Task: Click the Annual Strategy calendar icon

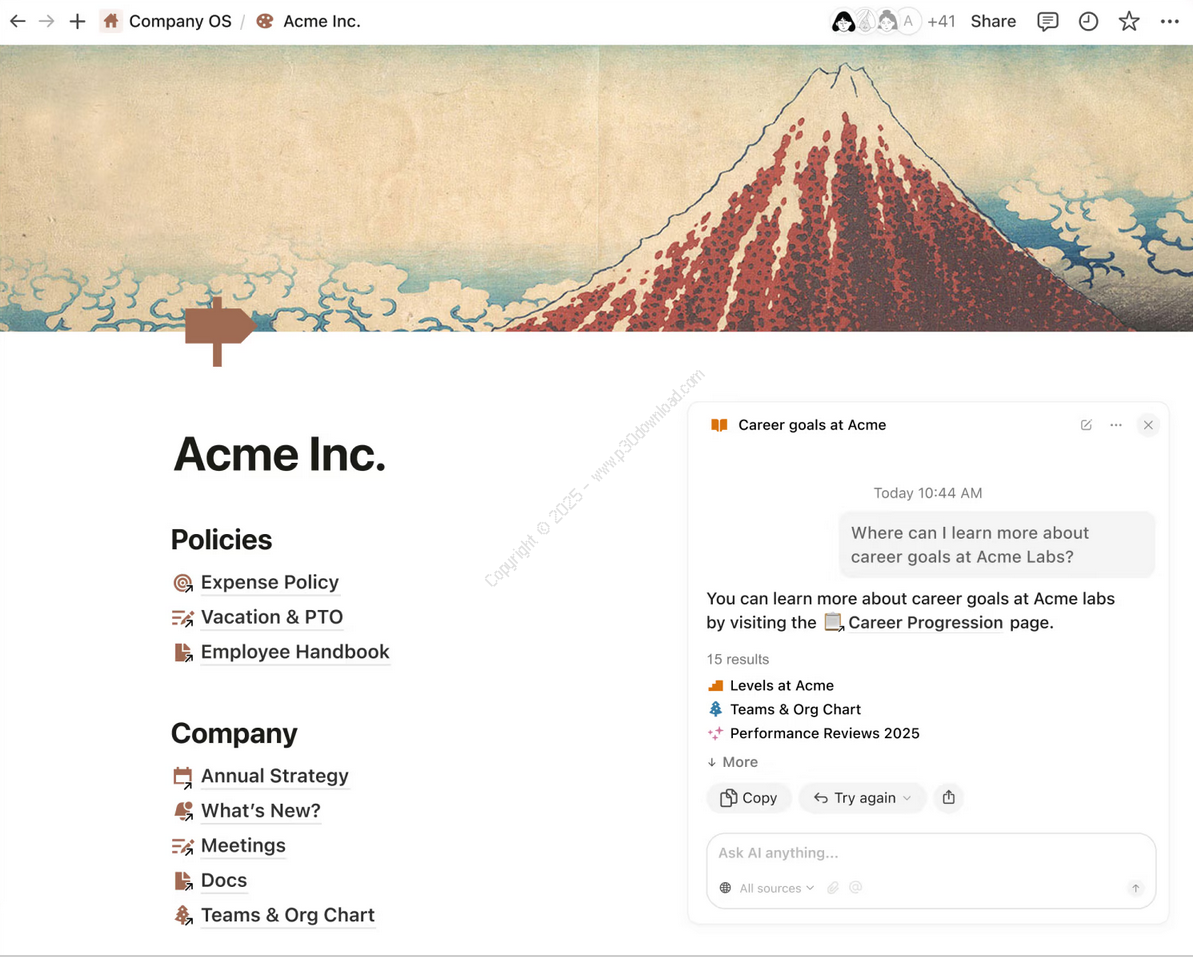Action: 183,777
